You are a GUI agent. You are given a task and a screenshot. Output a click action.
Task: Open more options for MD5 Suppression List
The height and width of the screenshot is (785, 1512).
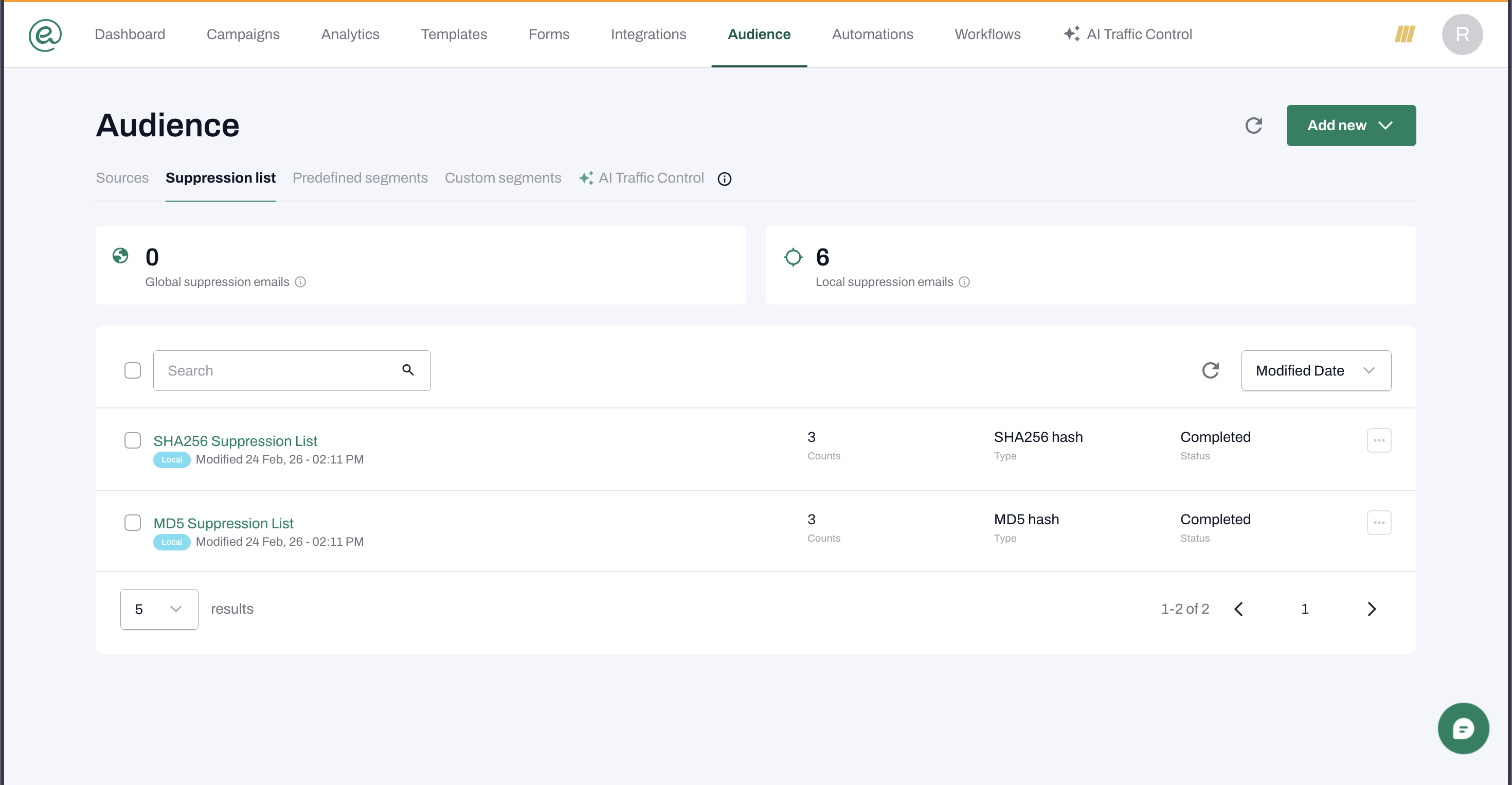click(x=1379, y=523)
